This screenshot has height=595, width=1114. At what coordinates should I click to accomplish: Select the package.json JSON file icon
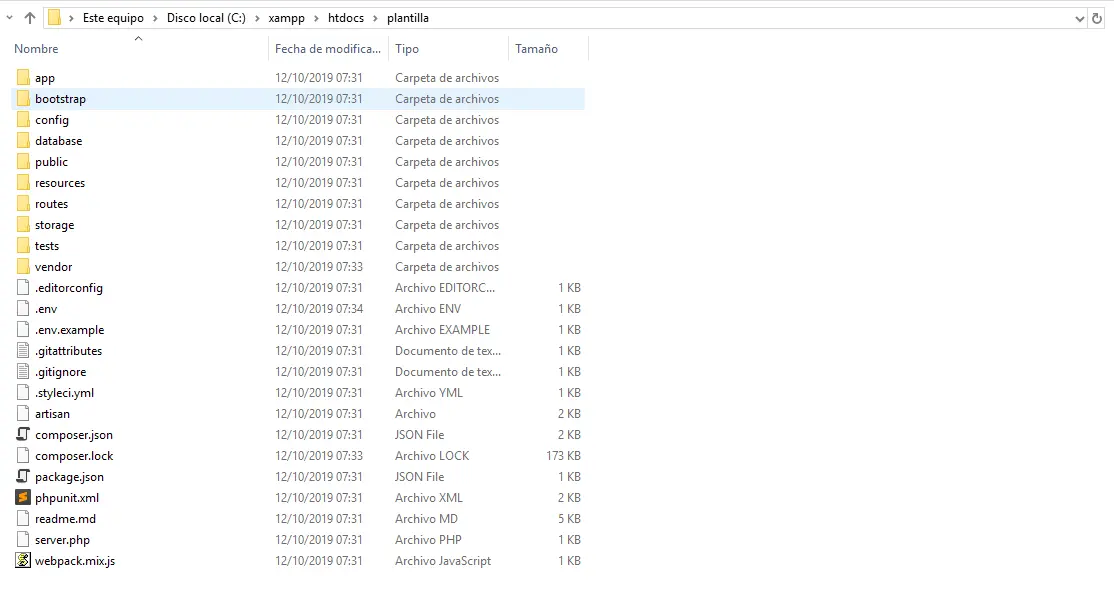coord(24,477)
